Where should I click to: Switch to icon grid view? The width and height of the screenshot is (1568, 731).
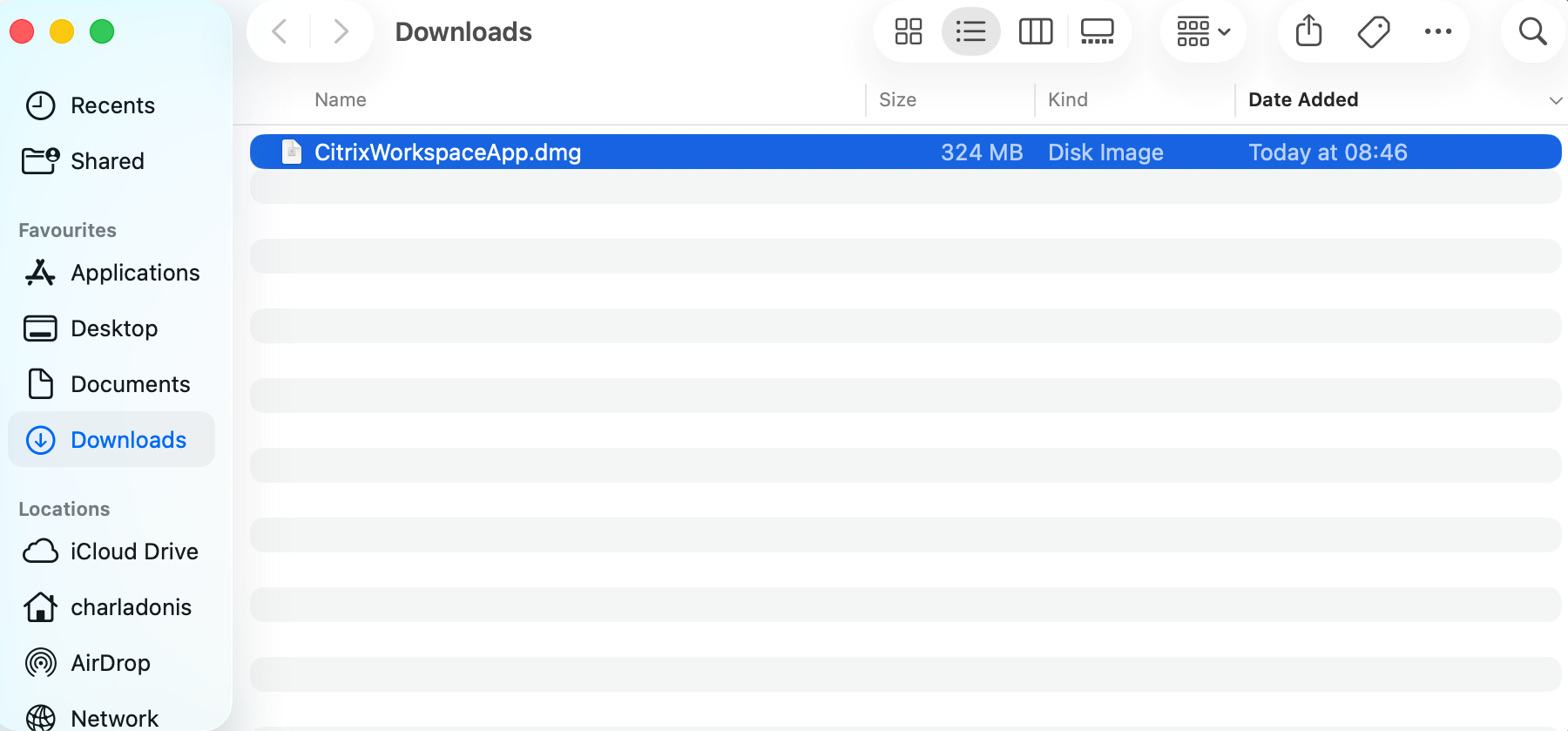click(x=908, y=32)
